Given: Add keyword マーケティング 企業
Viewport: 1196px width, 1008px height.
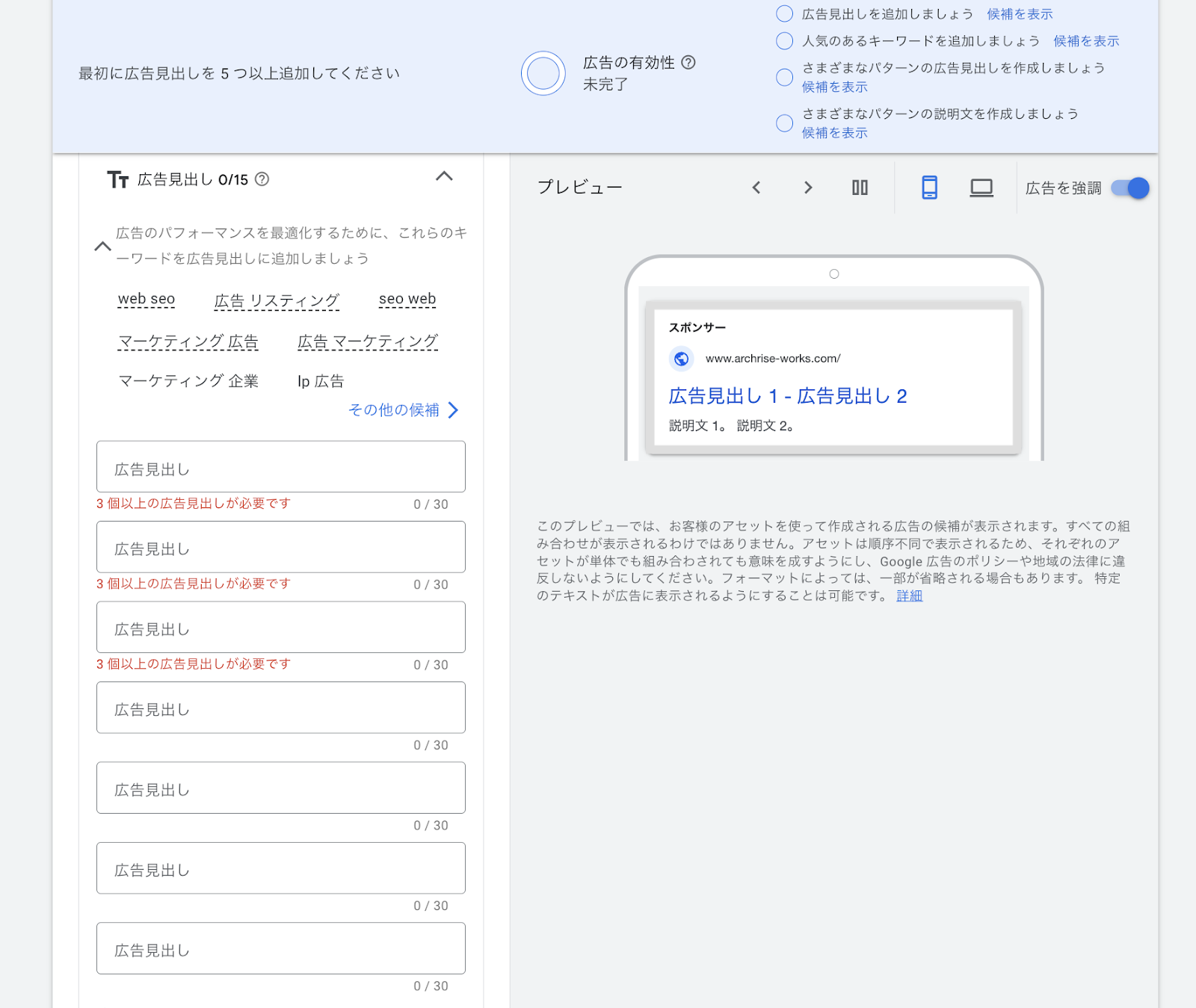Looking at the screenshot, I should (188, 381).
